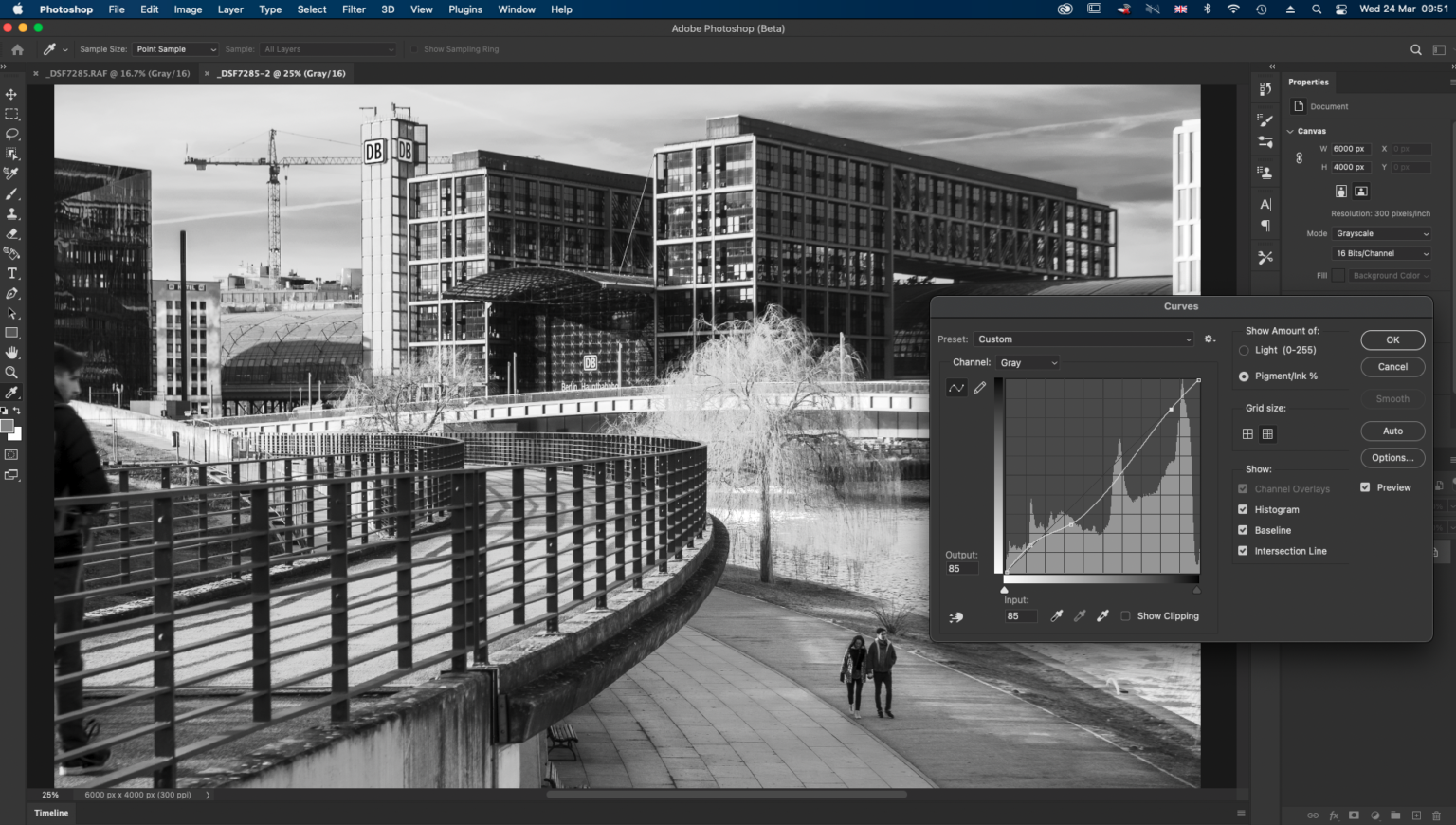Click the Auto button
This screenshot has height=825, width=1456.
click(x=1392, y=431)
